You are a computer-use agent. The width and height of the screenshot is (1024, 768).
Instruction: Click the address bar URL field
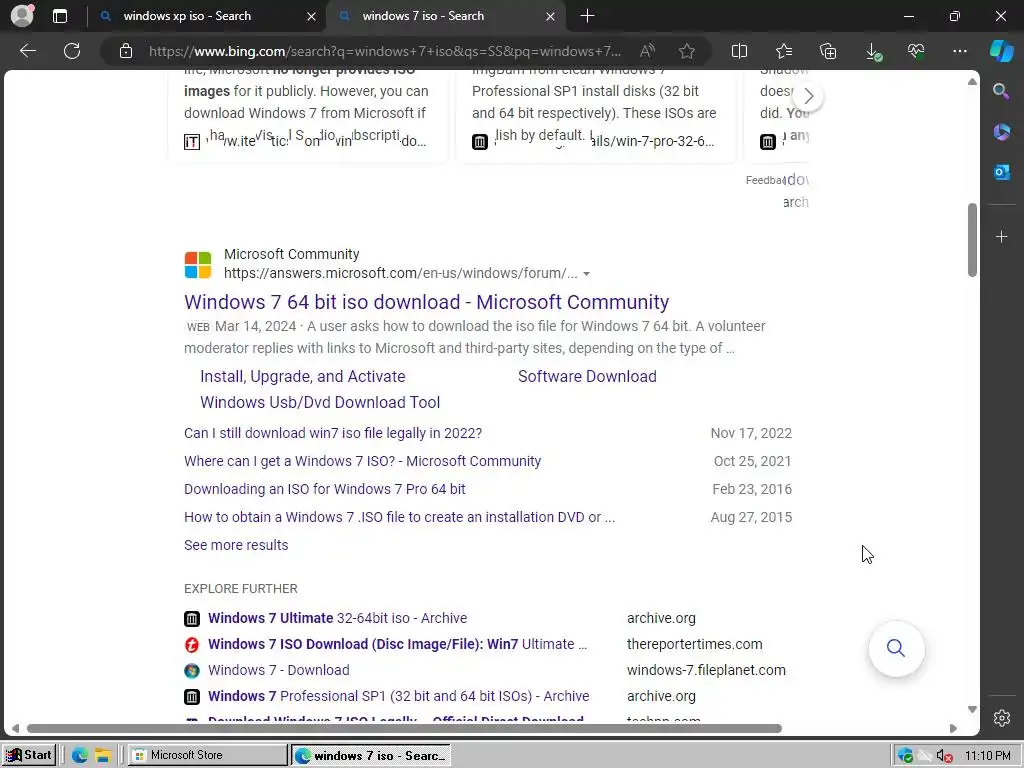pos(385,51)
